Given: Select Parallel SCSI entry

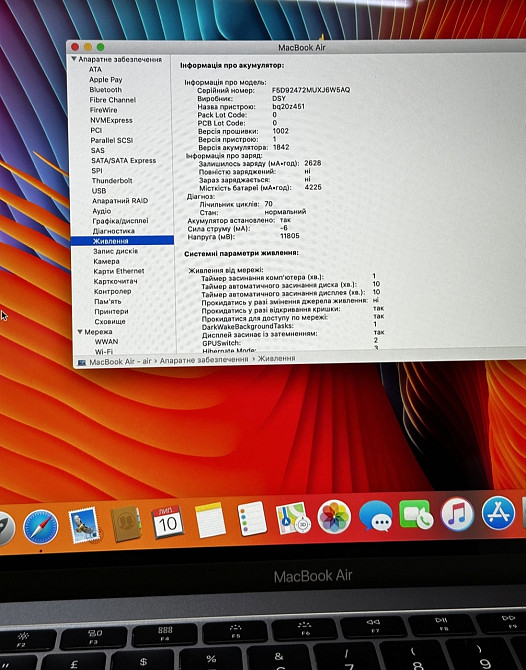Looking at the screenshot, I should click(x=112, y=140).
